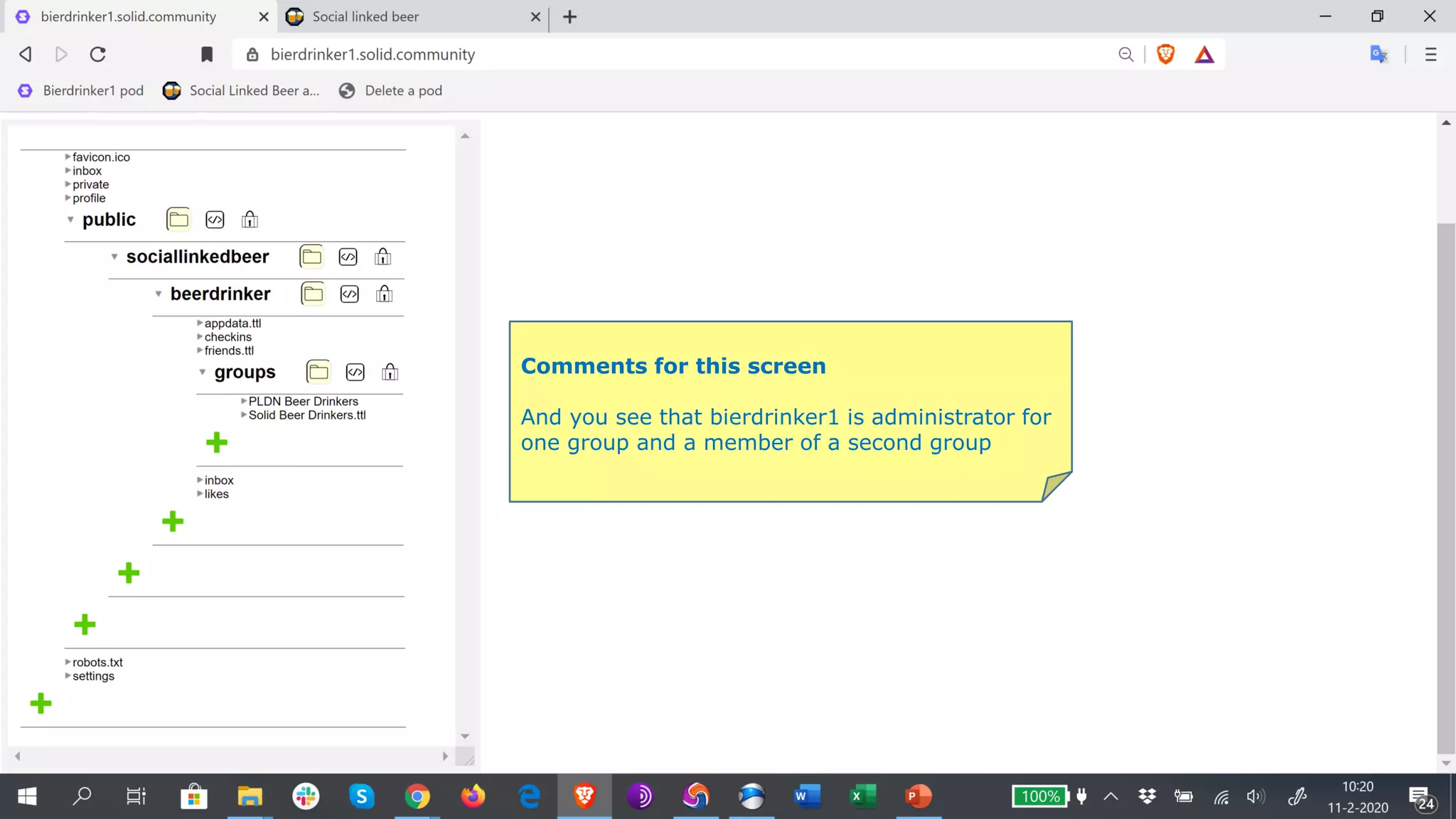This screenshot has height=819, width=1456.
Task: Open Bierdrinker1 pod bookmark
Action: 80,90
